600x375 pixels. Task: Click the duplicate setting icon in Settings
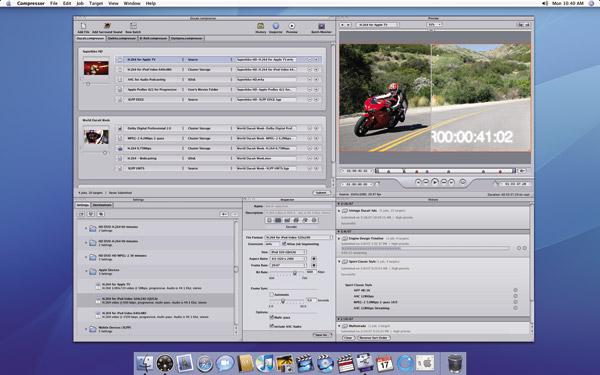(91, 214)
